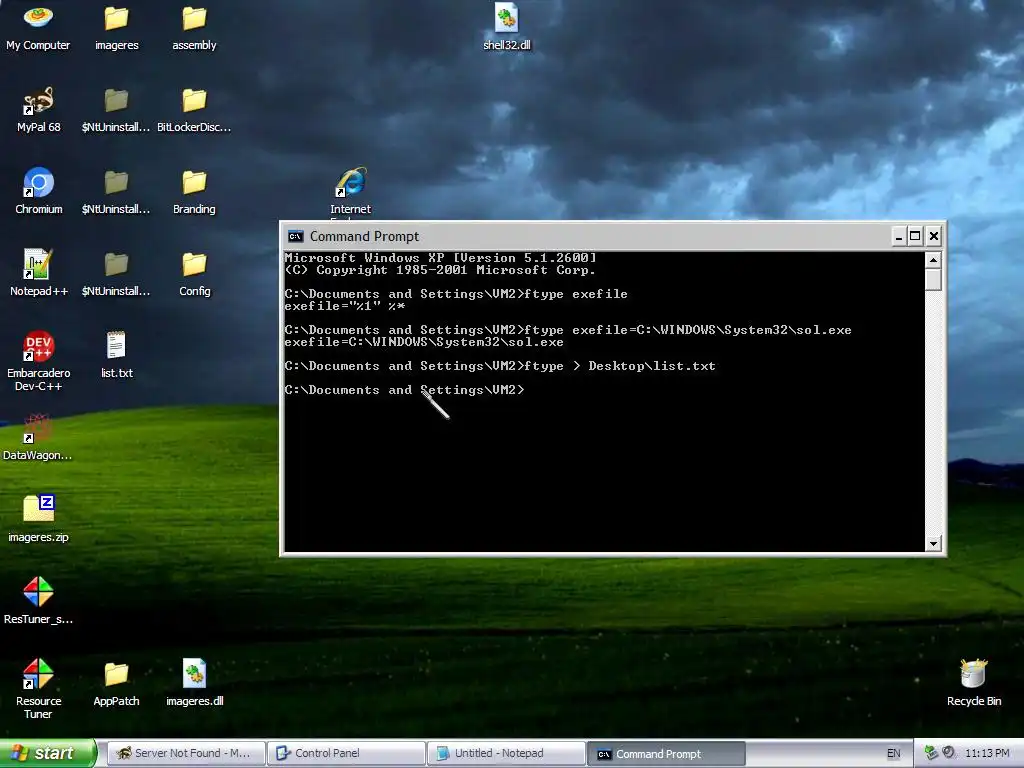Select the shell32.dll file icon
Viewport: 1024px width, 768px height.
tap(507, 27)
